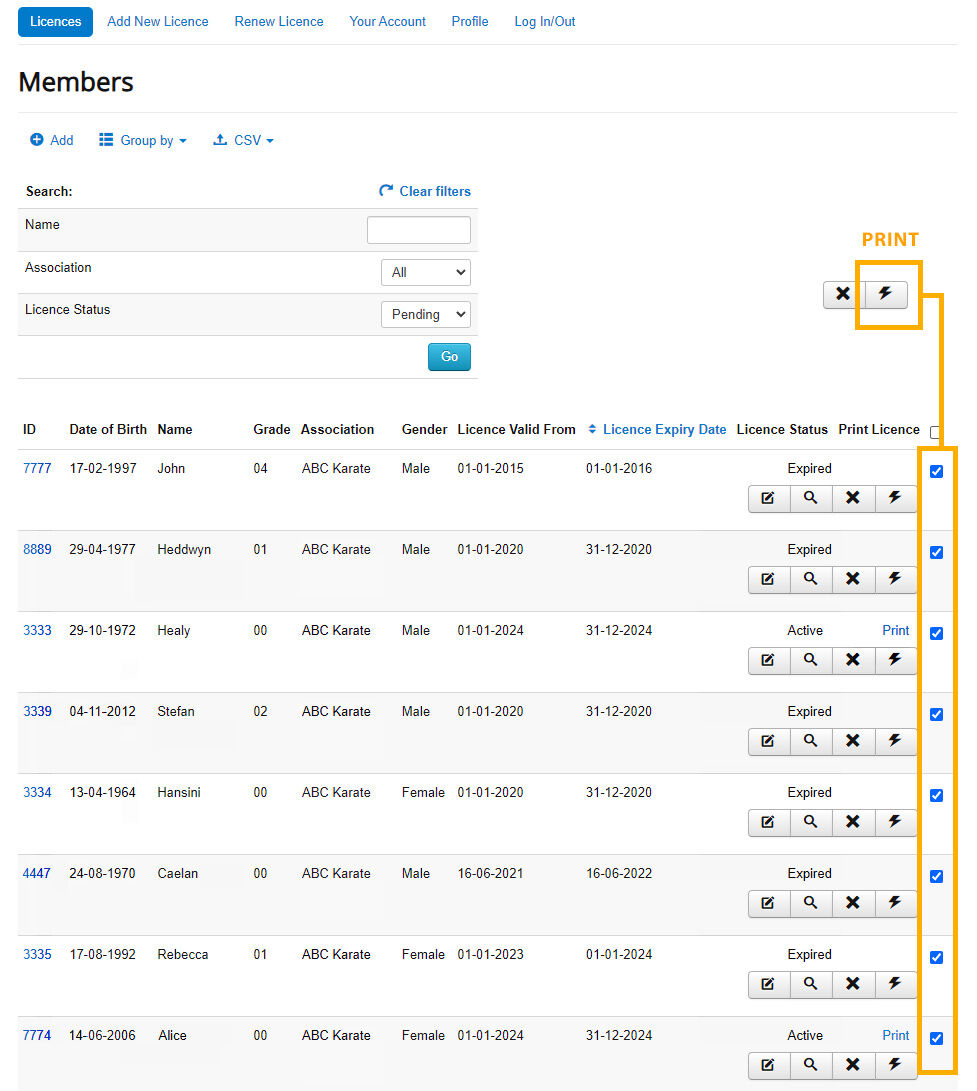
Task: Click the Name search input field
Action: [x=418, y=230]
